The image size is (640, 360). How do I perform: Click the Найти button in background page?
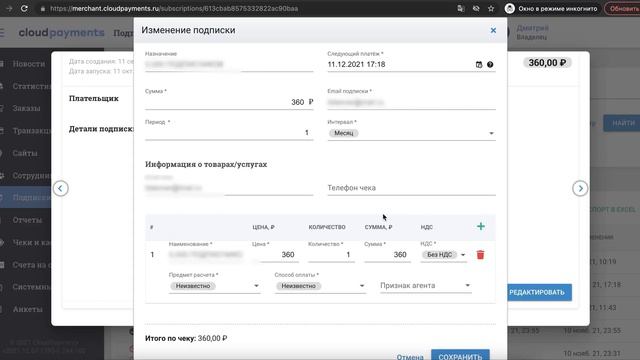(x=622, y=123)
